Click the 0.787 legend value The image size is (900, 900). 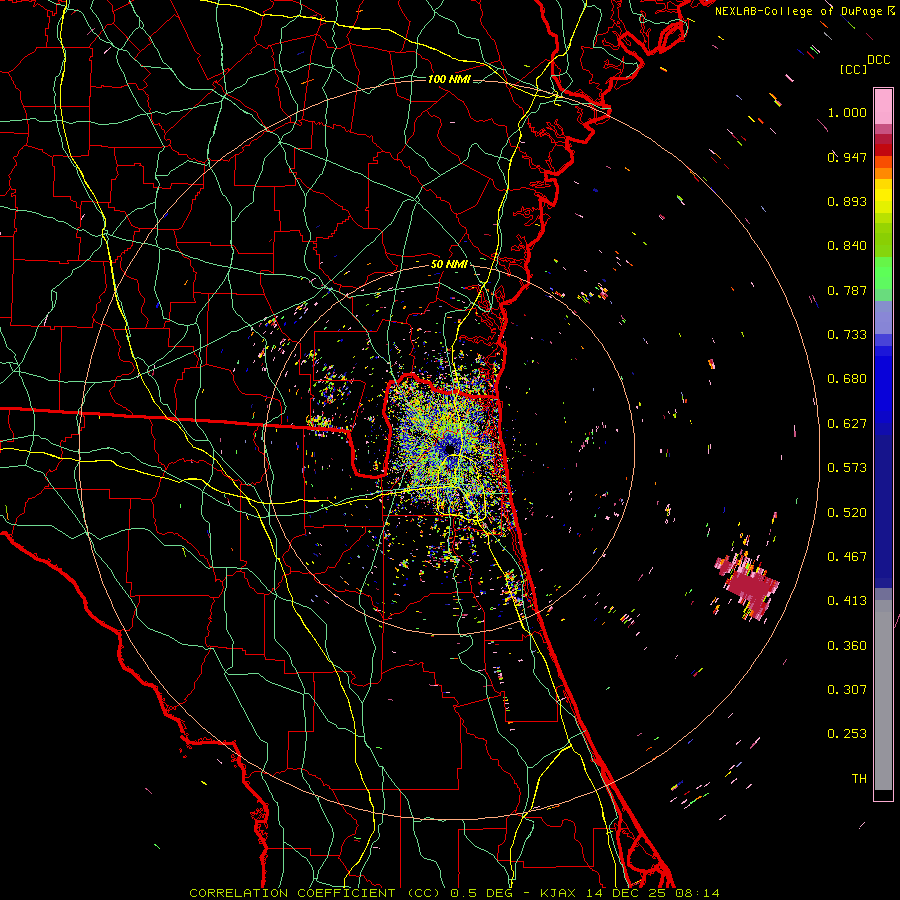tap(847, 290)
